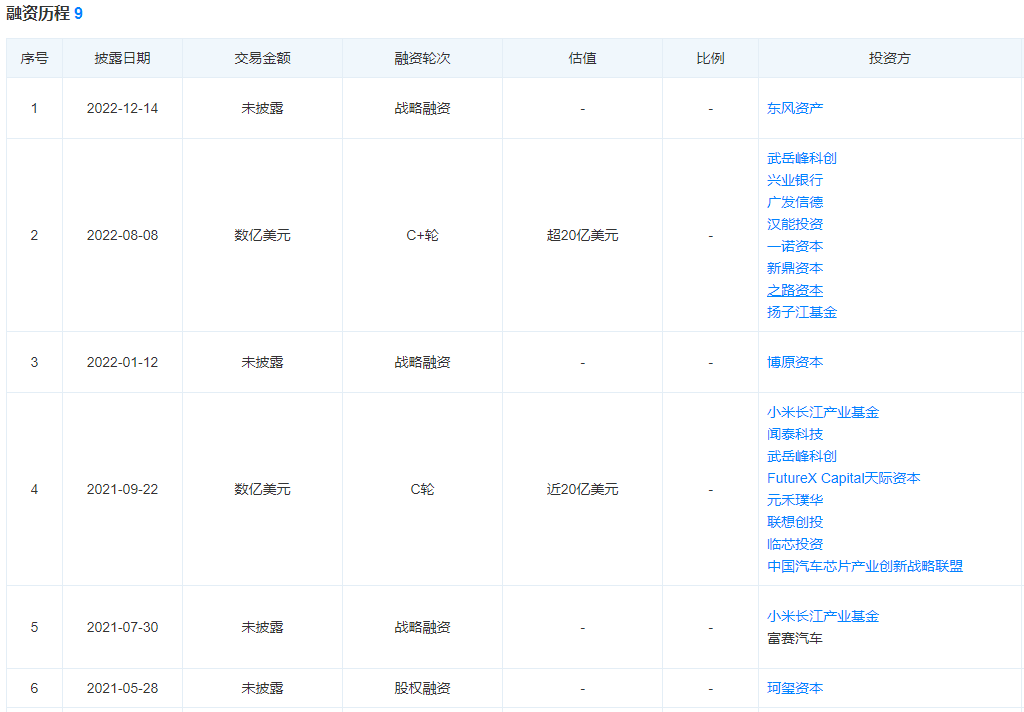
Task: Open investor link 一诺资本
Action: pos(795,246)
